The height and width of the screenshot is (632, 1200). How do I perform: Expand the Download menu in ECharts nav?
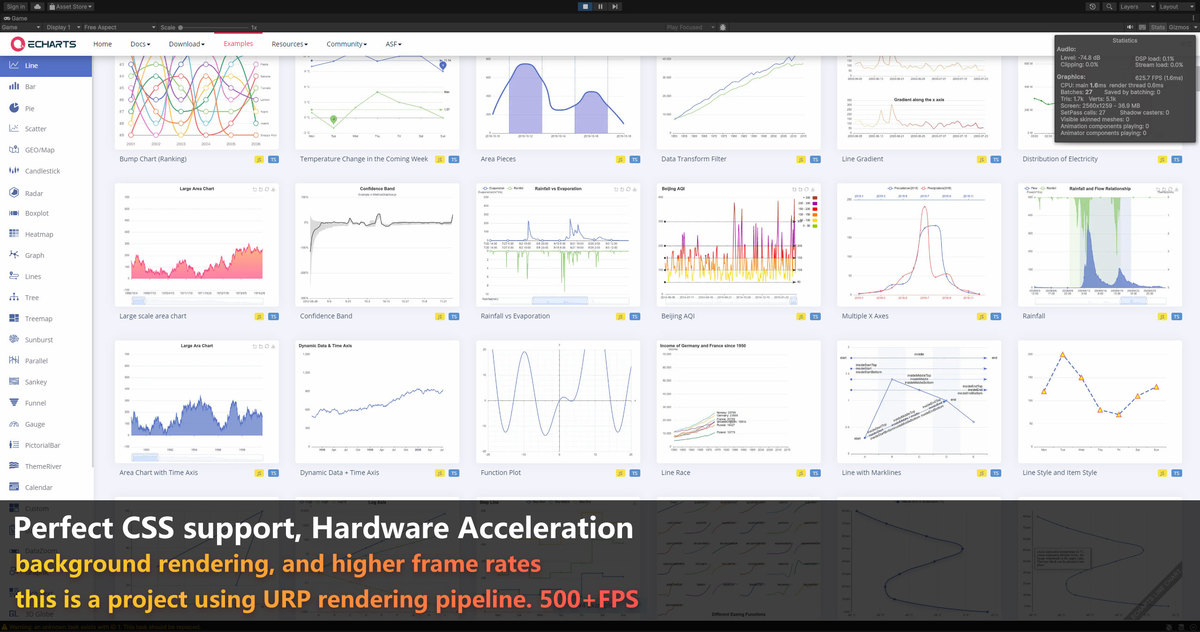pos(186,44)
